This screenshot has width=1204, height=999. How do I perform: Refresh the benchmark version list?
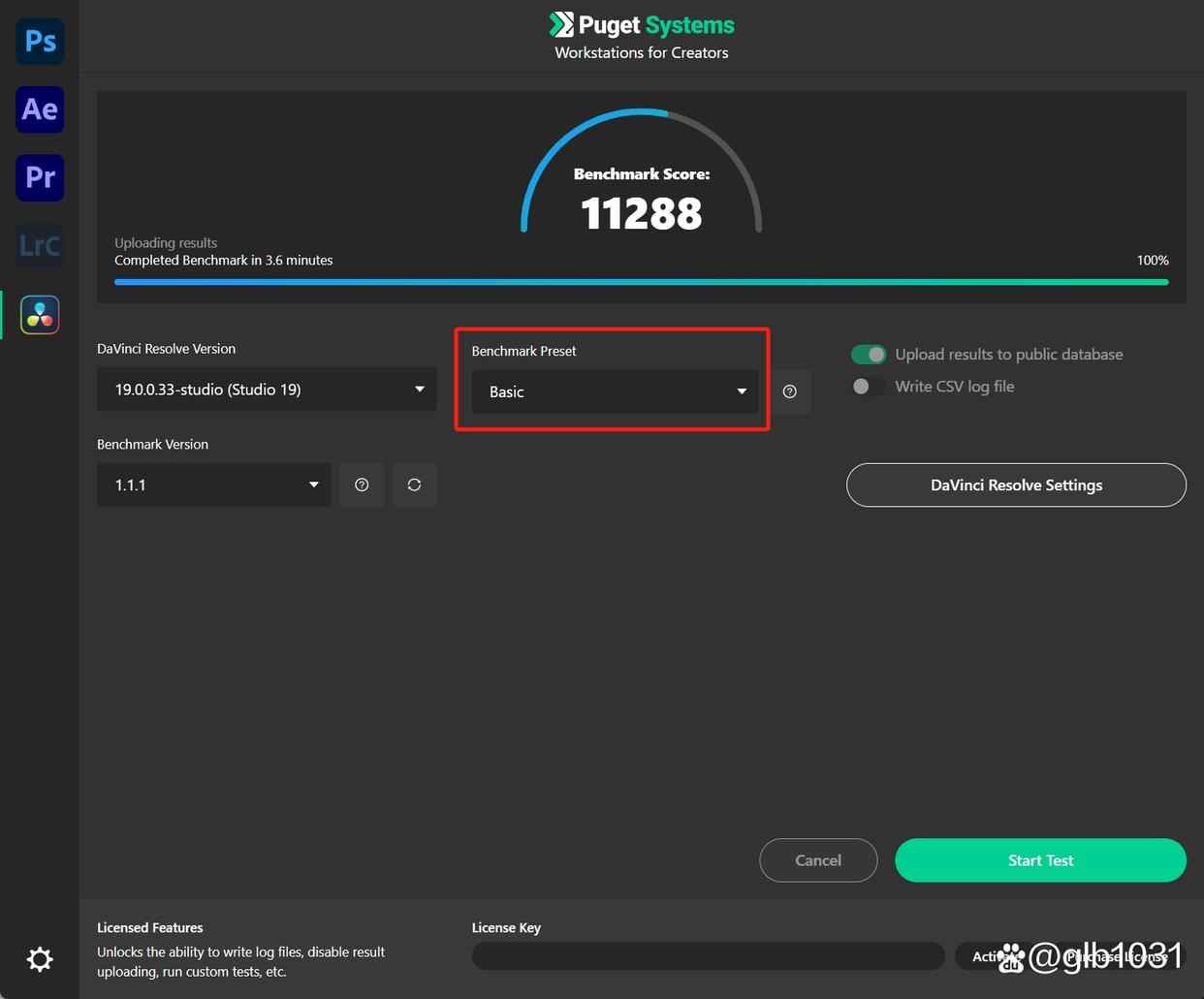click(414, 484)
